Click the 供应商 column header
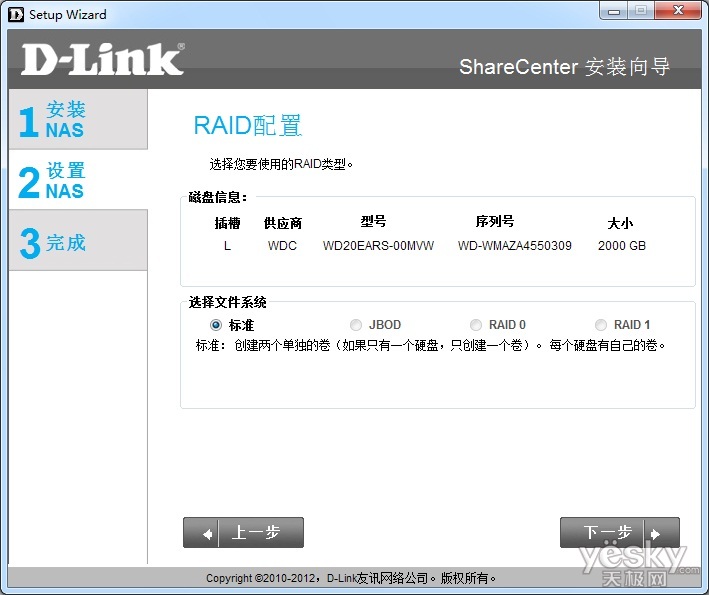 click(x=283, y=222)
